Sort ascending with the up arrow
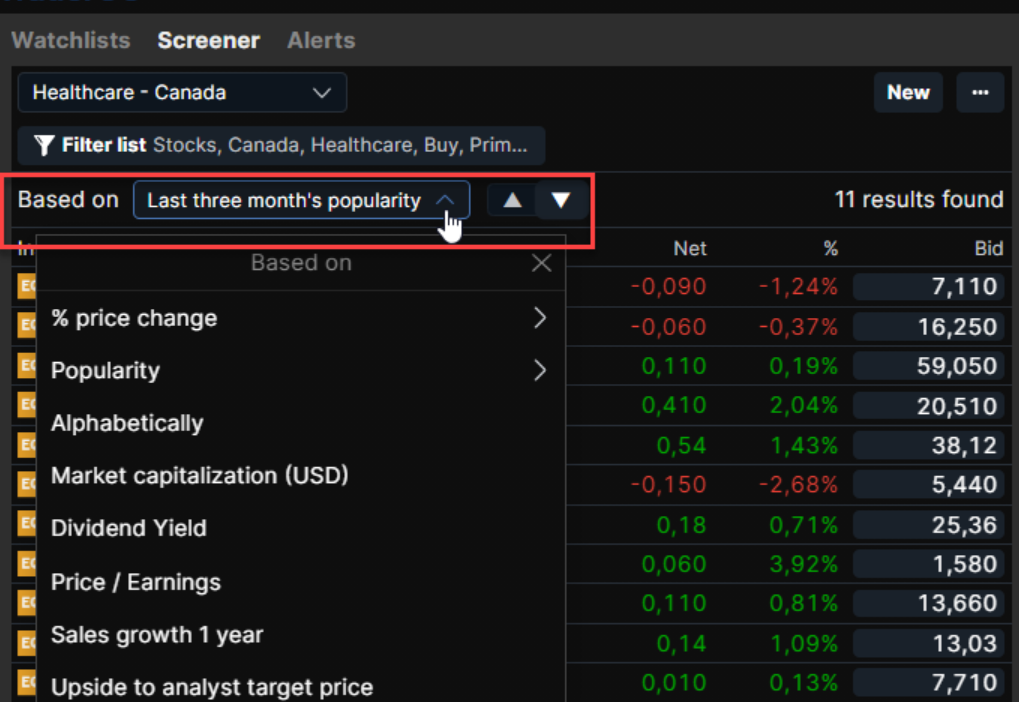The width and height of the screenshot is (1019, 702). pos(512,200)
